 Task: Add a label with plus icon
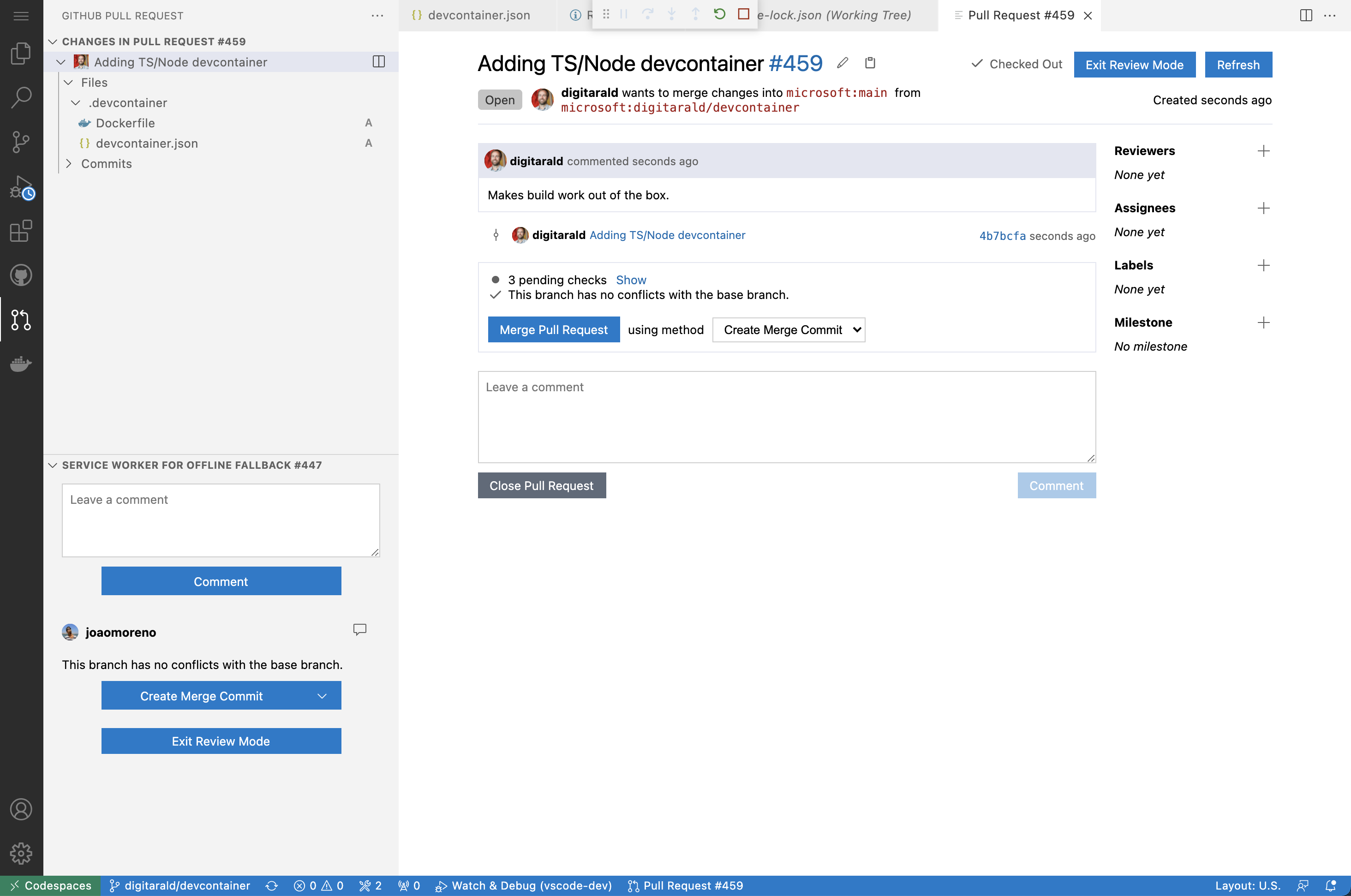tap(1263, 265)
